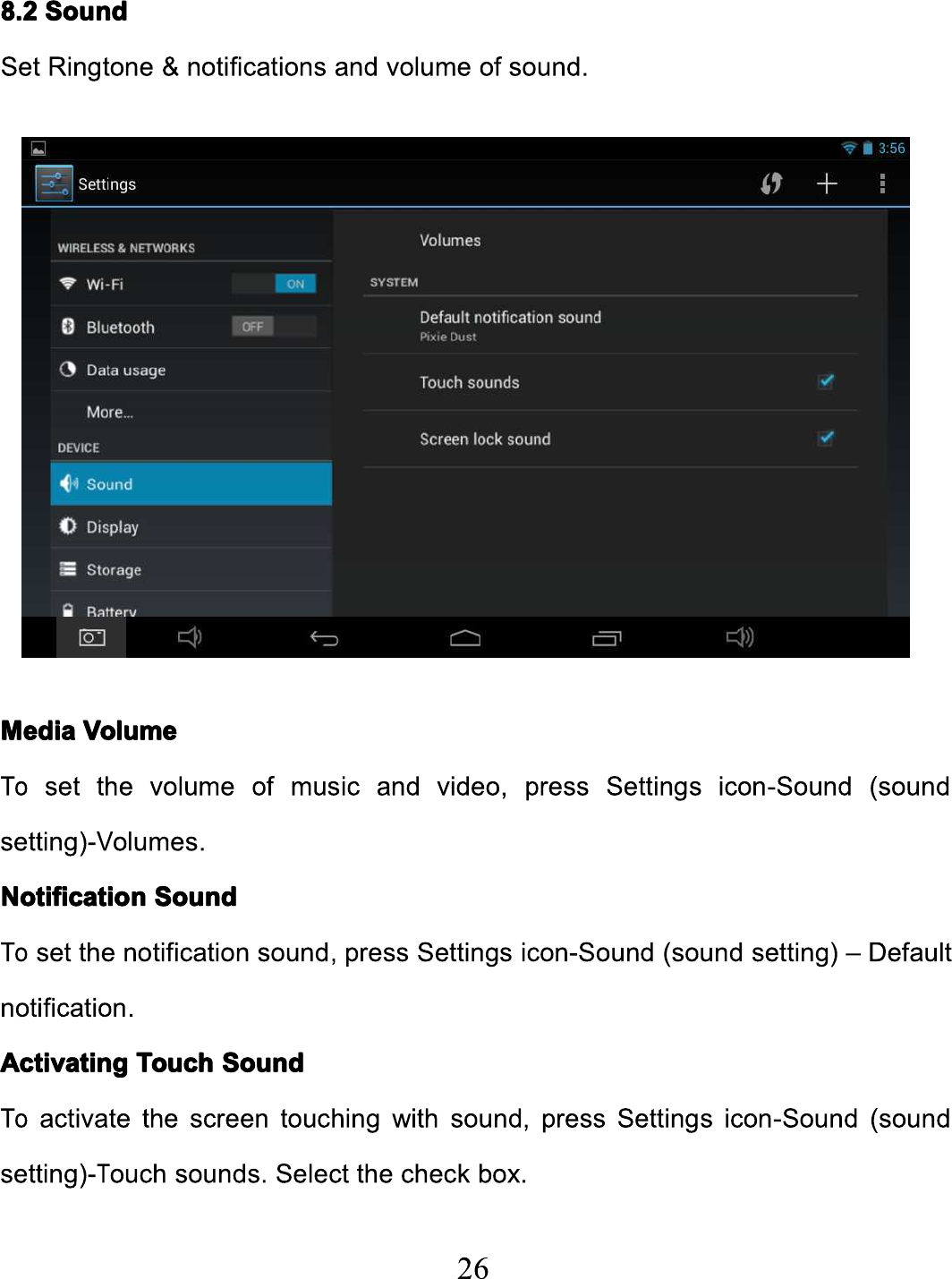Open Default notification sound option
The height and width of the screenshot is (1279, 952).
coord(610,325)
